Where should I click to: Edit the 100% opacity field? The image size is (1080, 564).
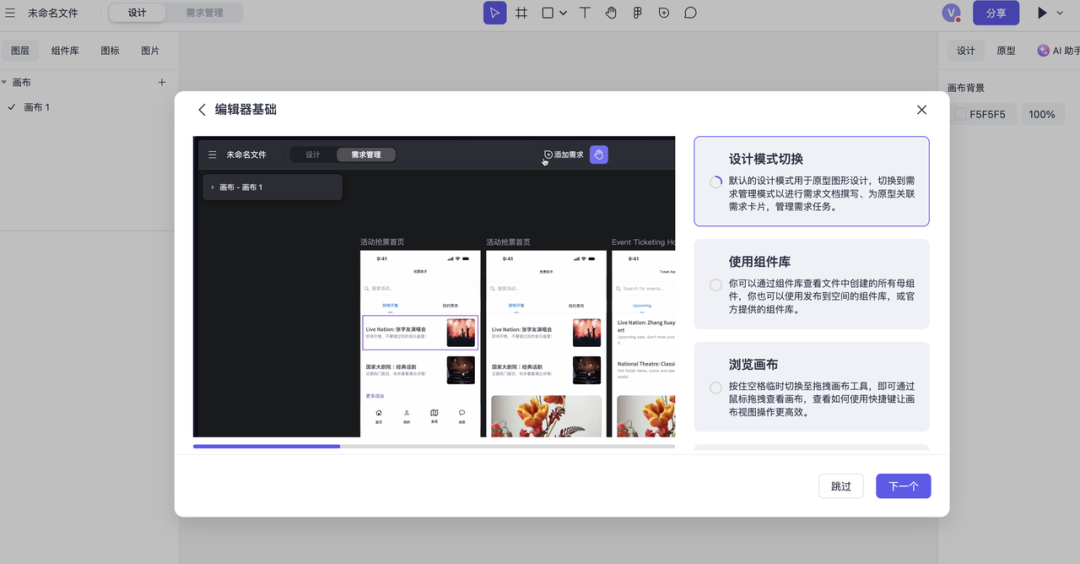click(1042, 114)
